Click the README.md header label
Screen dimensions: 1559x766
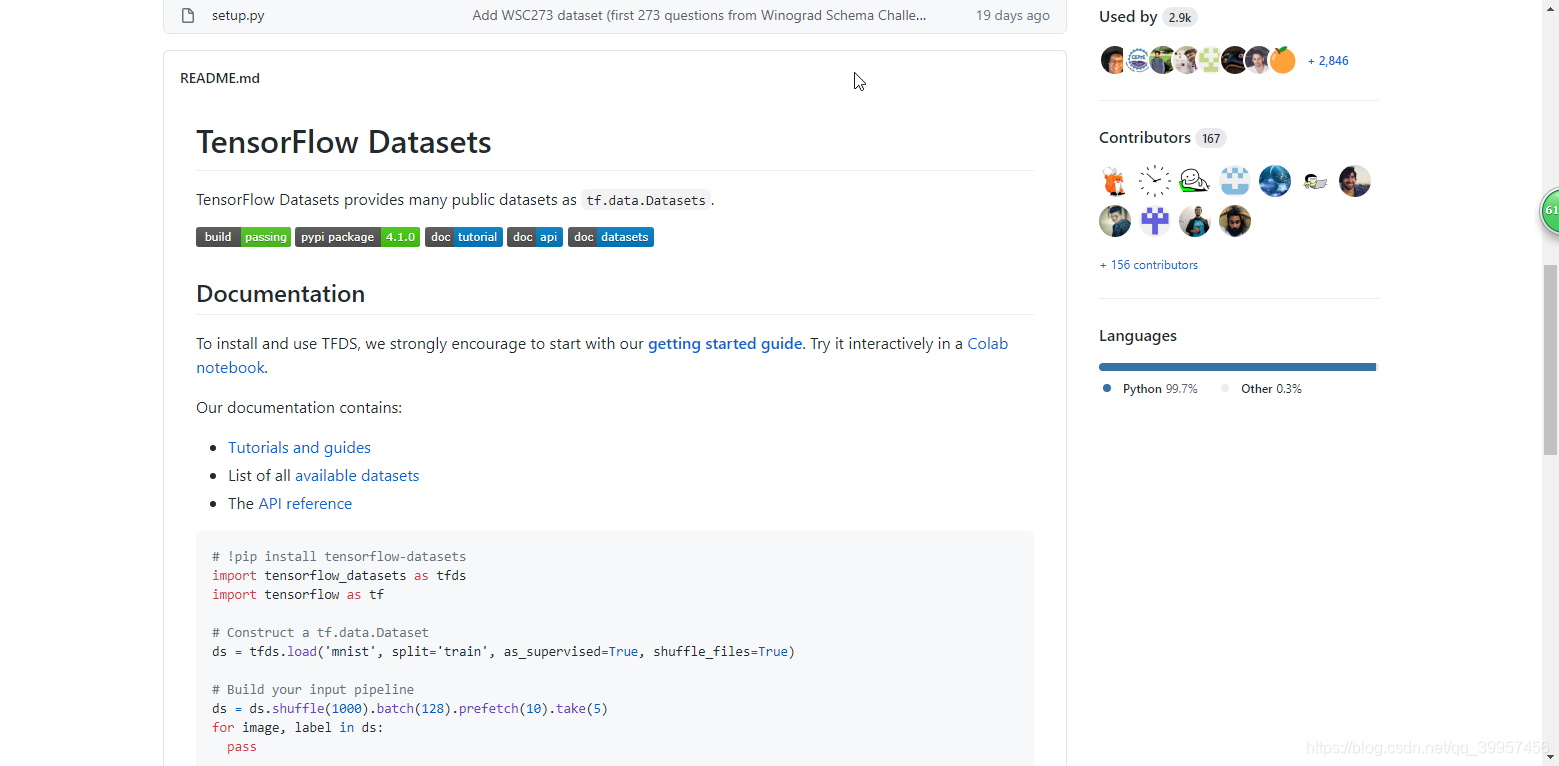click(220, 78)
